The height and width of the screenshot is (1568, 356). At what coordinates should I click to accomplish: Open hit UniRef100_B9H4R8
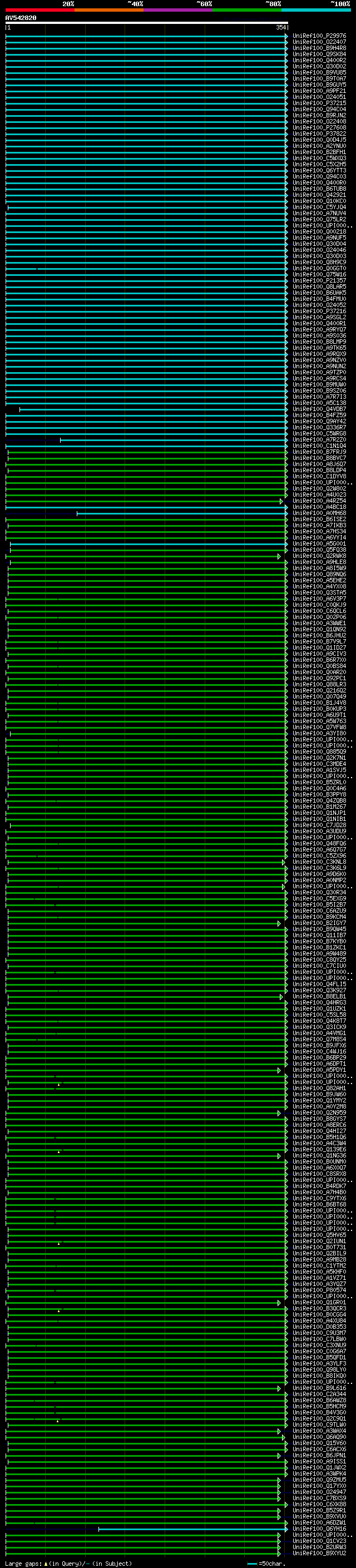pos(319,48)
